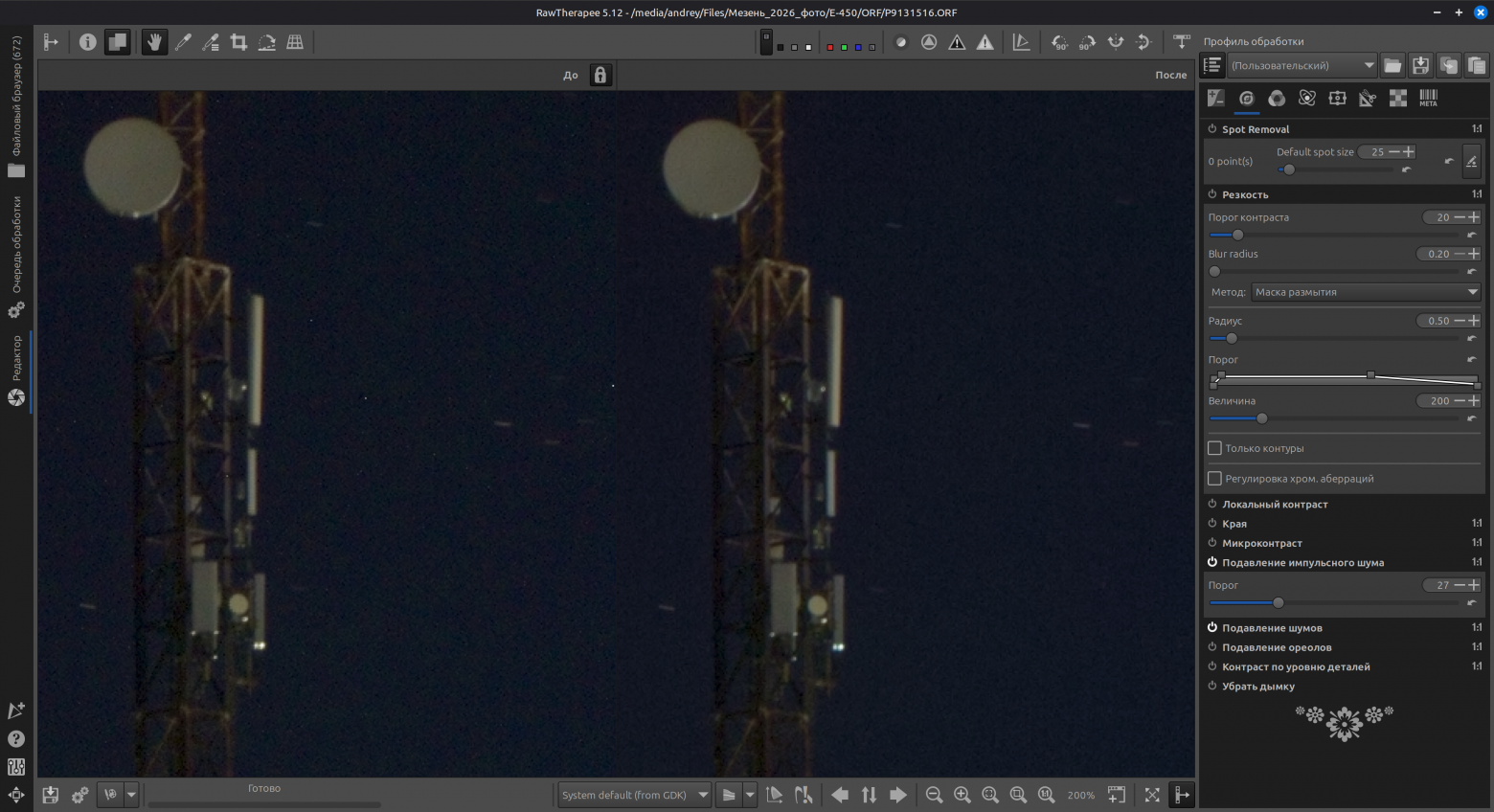Activate the white balance color picker tool
The image size is (1494, 812).
[183, 42]
